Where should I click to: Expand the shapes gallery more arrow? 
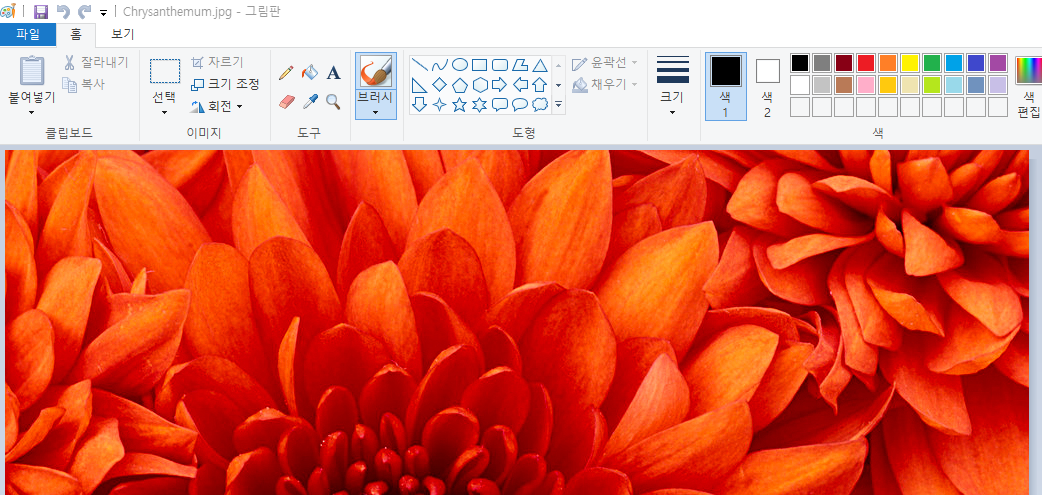[558, 104]
